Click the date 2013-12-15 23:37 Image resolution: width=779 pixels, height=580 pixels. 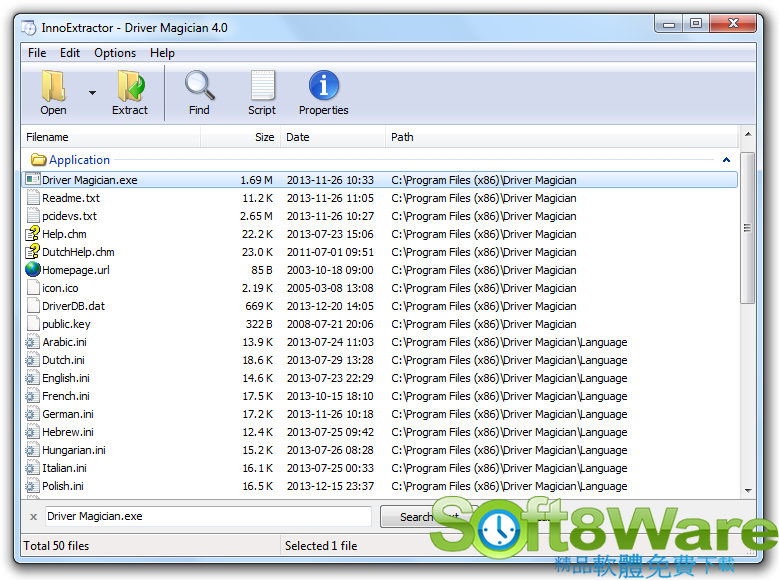pyautogui.click(x=330, y=486)
